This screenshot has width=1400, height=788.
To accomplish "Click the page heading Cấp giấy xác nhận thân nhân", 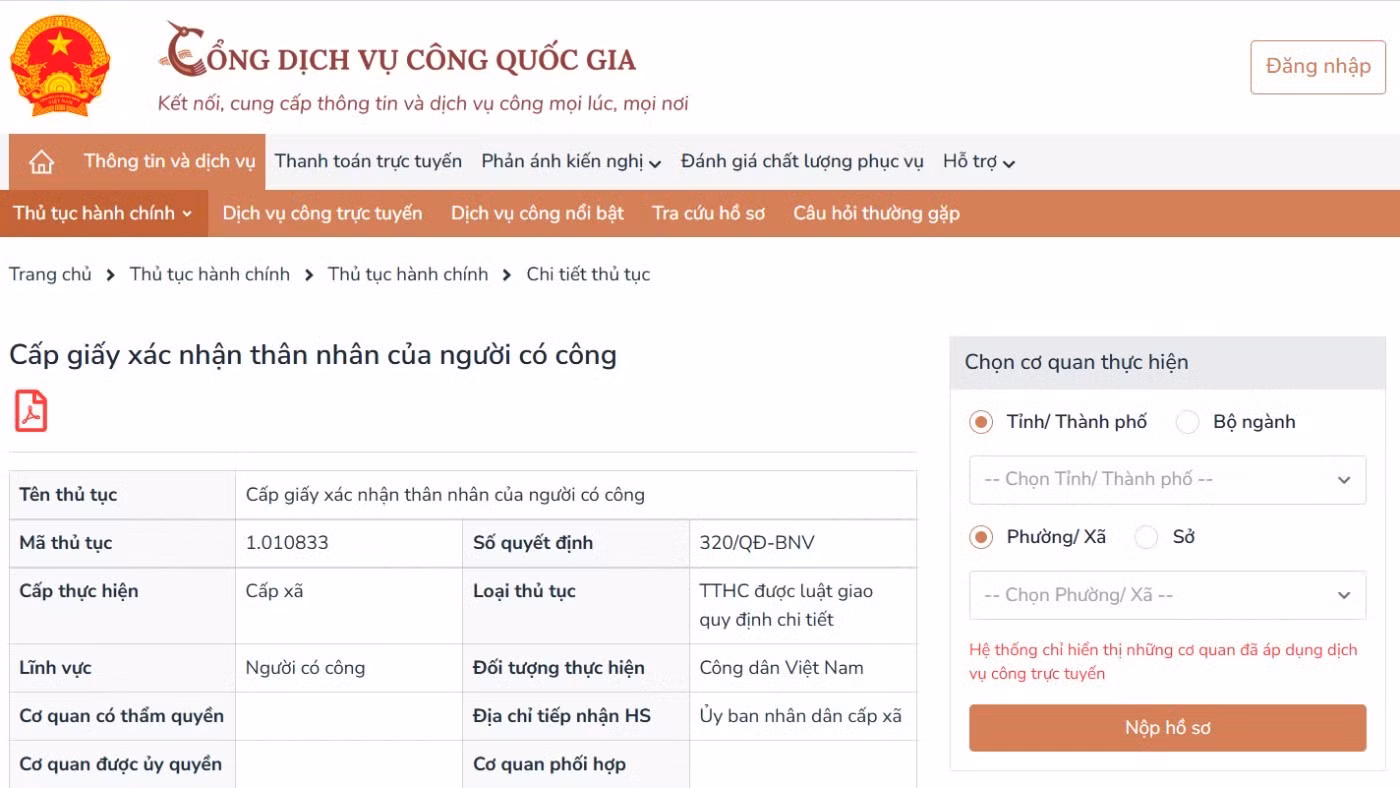I will 313,355.
